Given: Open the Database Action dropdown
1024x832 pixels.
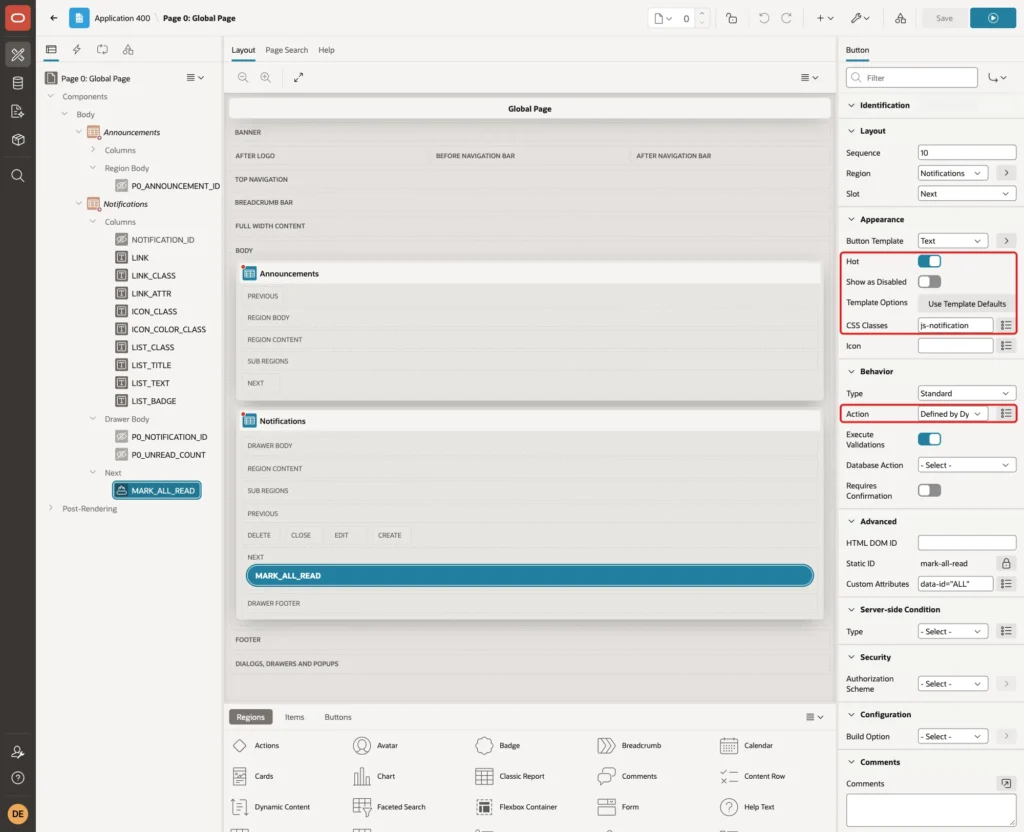Looking at the screenshot, I should pos(967,465).
